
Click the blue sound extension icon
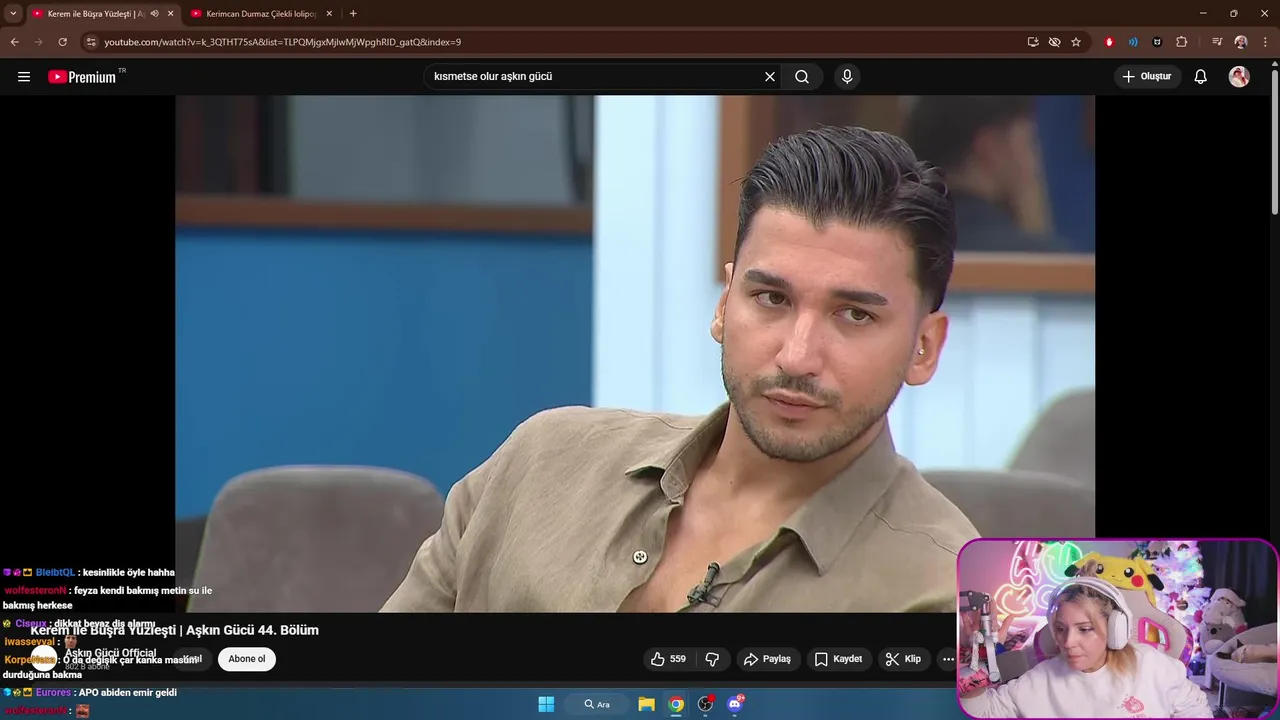[x=1133, y=42]
